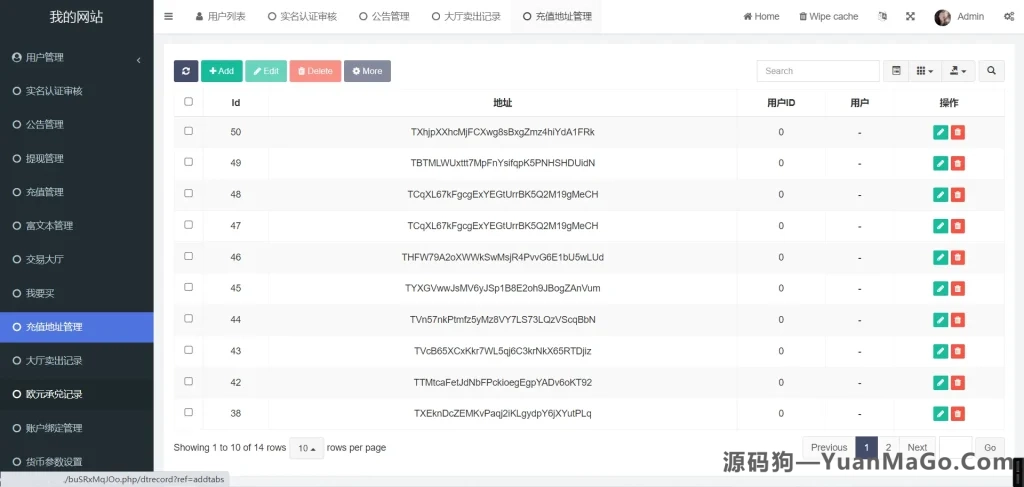Delete row with Id 46

click(x=958, y=257)
